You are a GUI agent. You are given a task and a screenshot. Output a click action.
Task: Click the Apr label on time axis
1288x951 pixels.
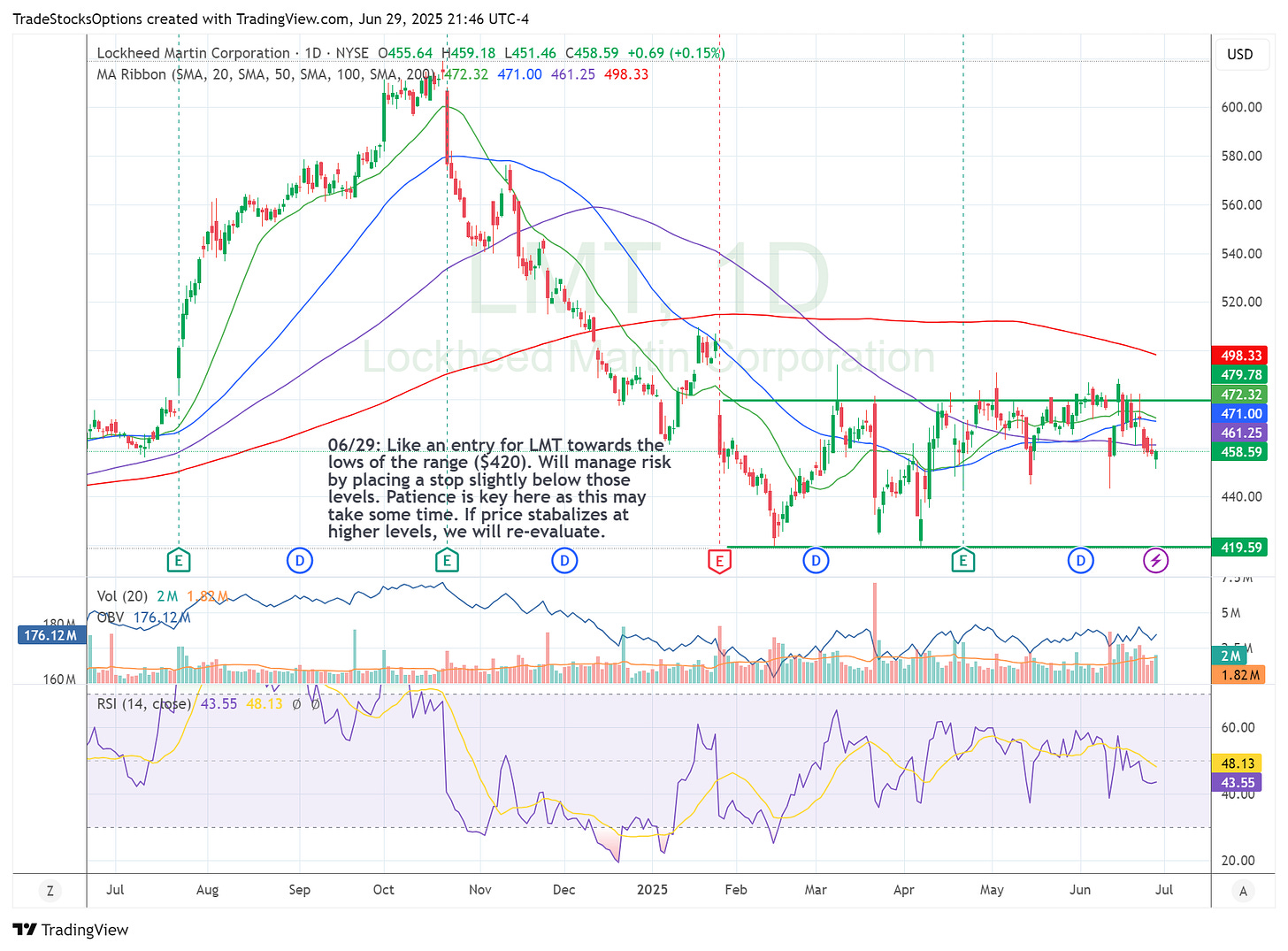click(904, 890)
